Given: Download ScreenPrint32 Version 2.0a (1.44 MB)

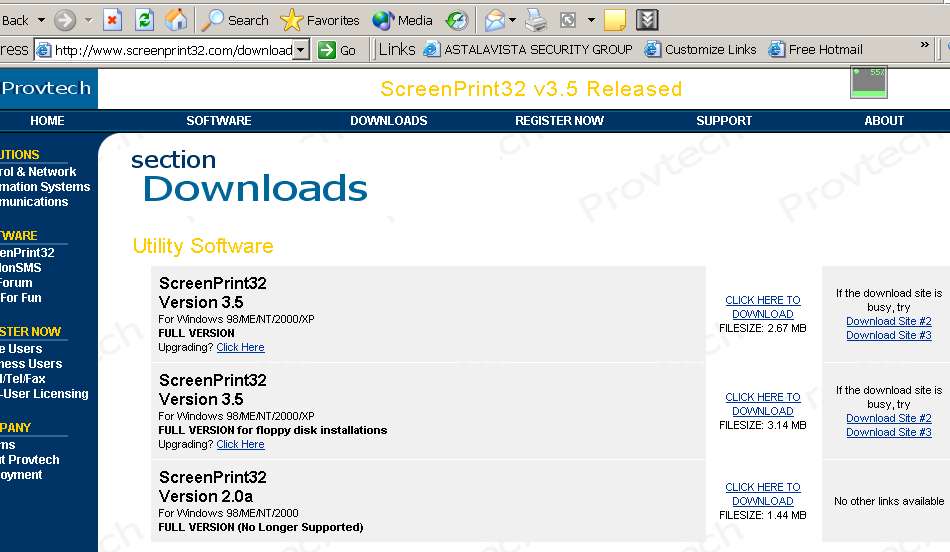Looking at the screenshot, I should 763,494.
